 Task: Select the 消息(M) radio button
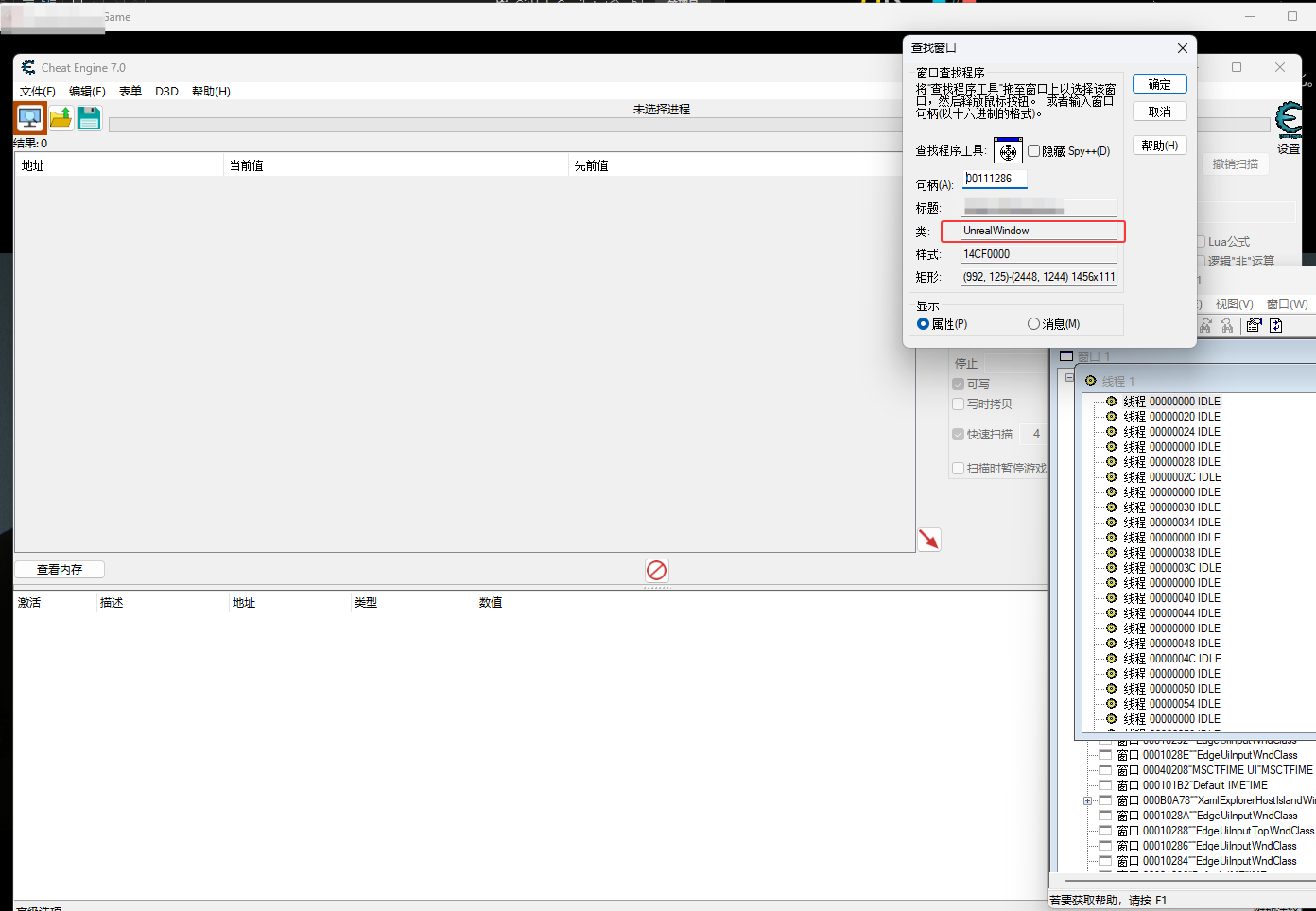(1033, 324)
